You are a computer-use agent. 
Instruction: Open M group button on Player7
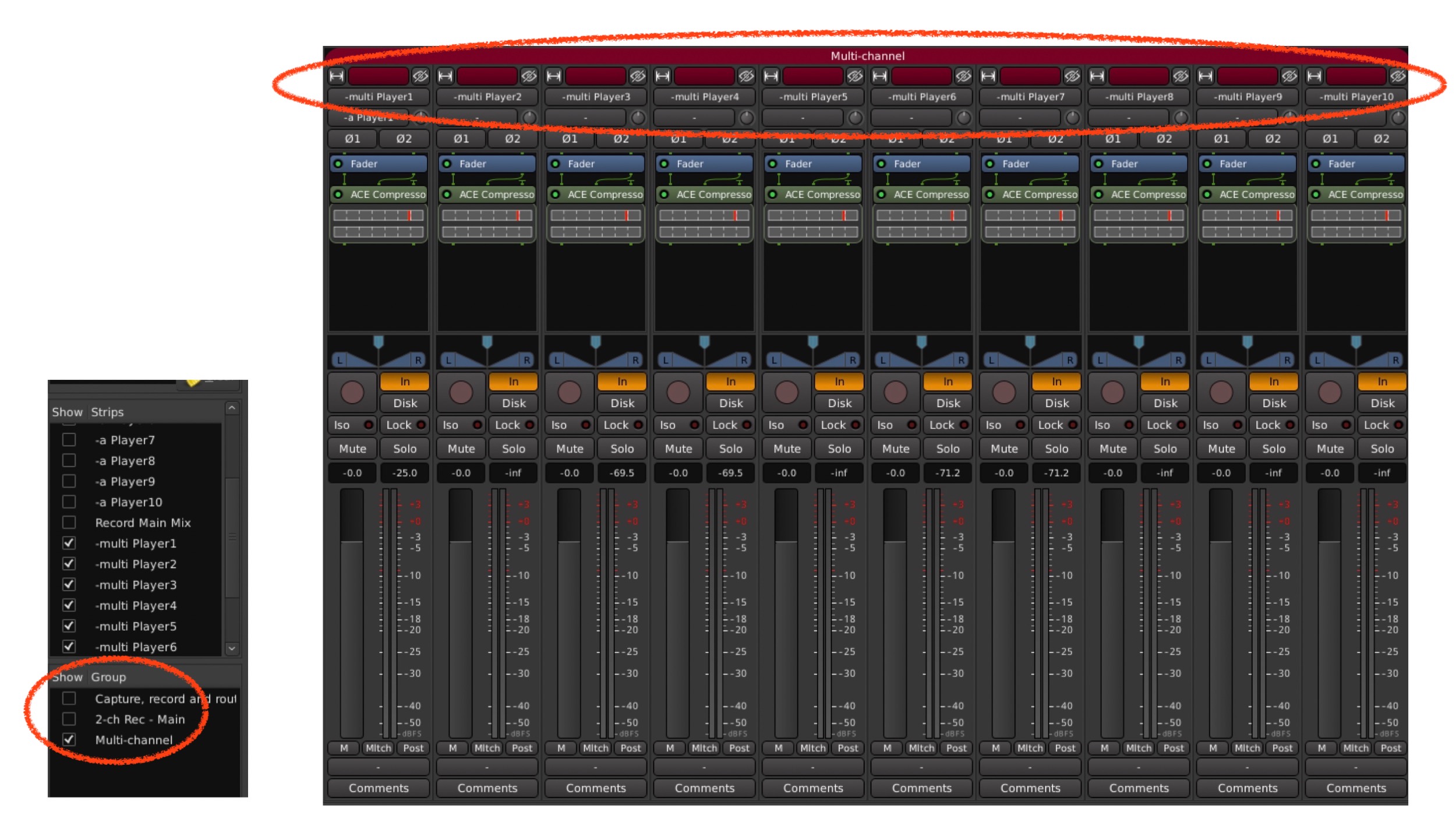[x=996, y=748]
